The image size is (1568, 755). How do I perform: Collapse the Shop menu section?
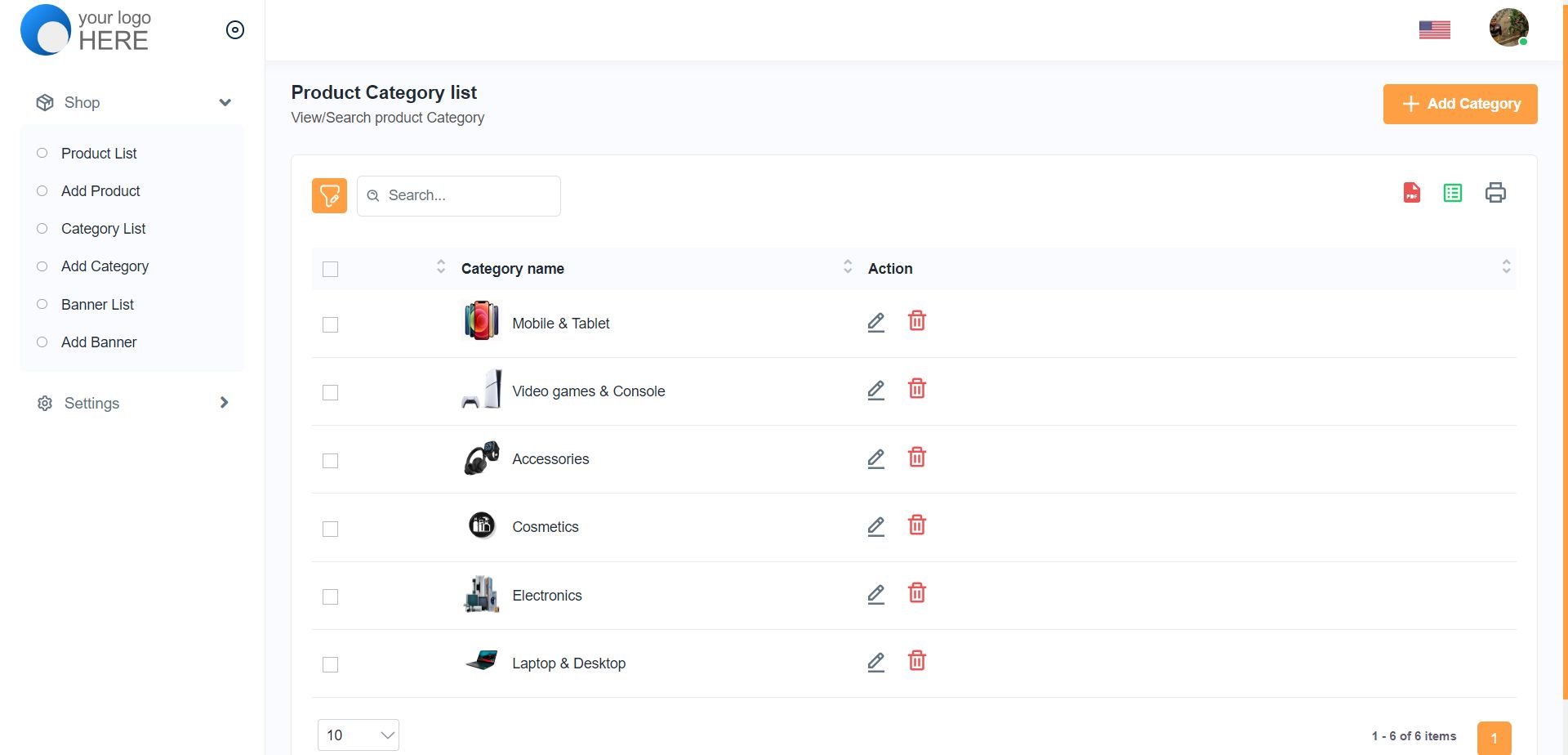[x=225, y=103]
